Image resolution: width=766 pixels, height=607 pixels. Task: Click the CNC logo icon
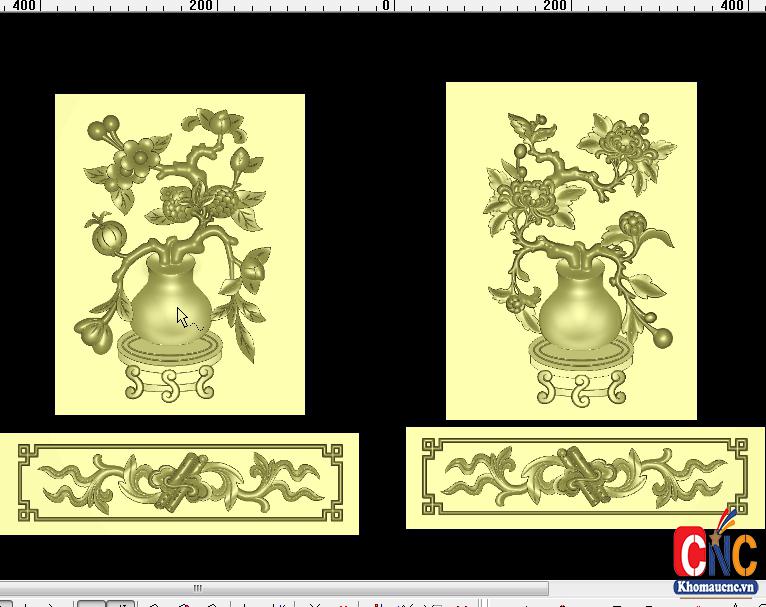pyautogui.click(x=714, y=552)
